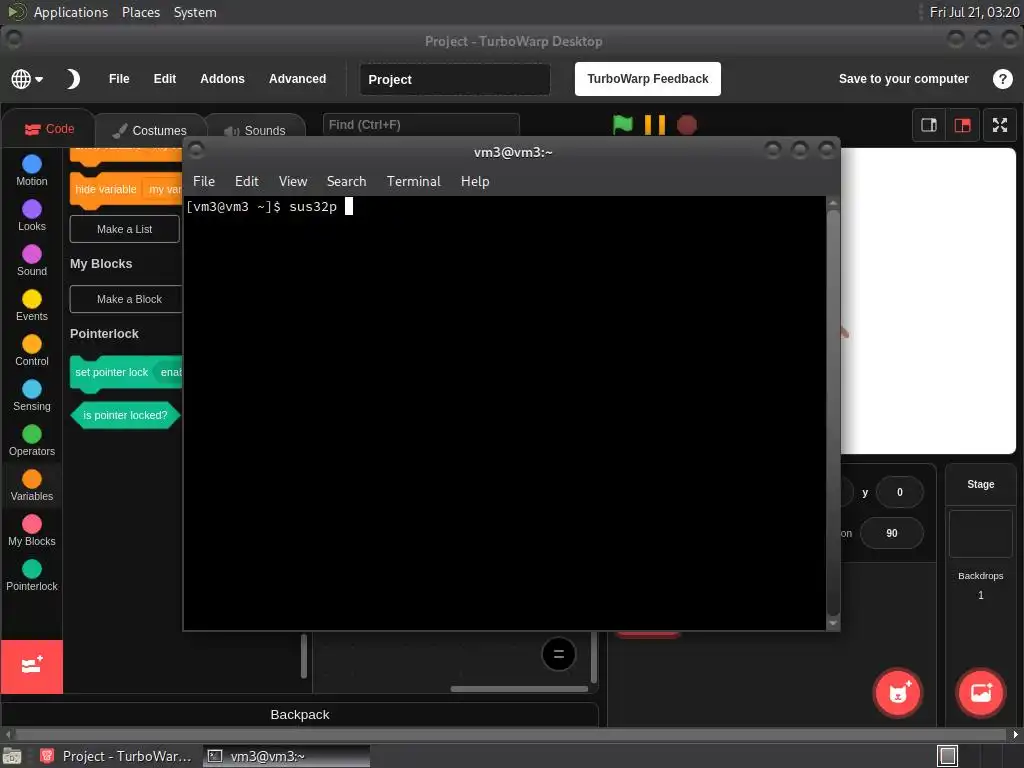Image resolution: width=1024 pixels, height=768 pixels.
Task: Switch to the Sounds tab
Action: 255,131
